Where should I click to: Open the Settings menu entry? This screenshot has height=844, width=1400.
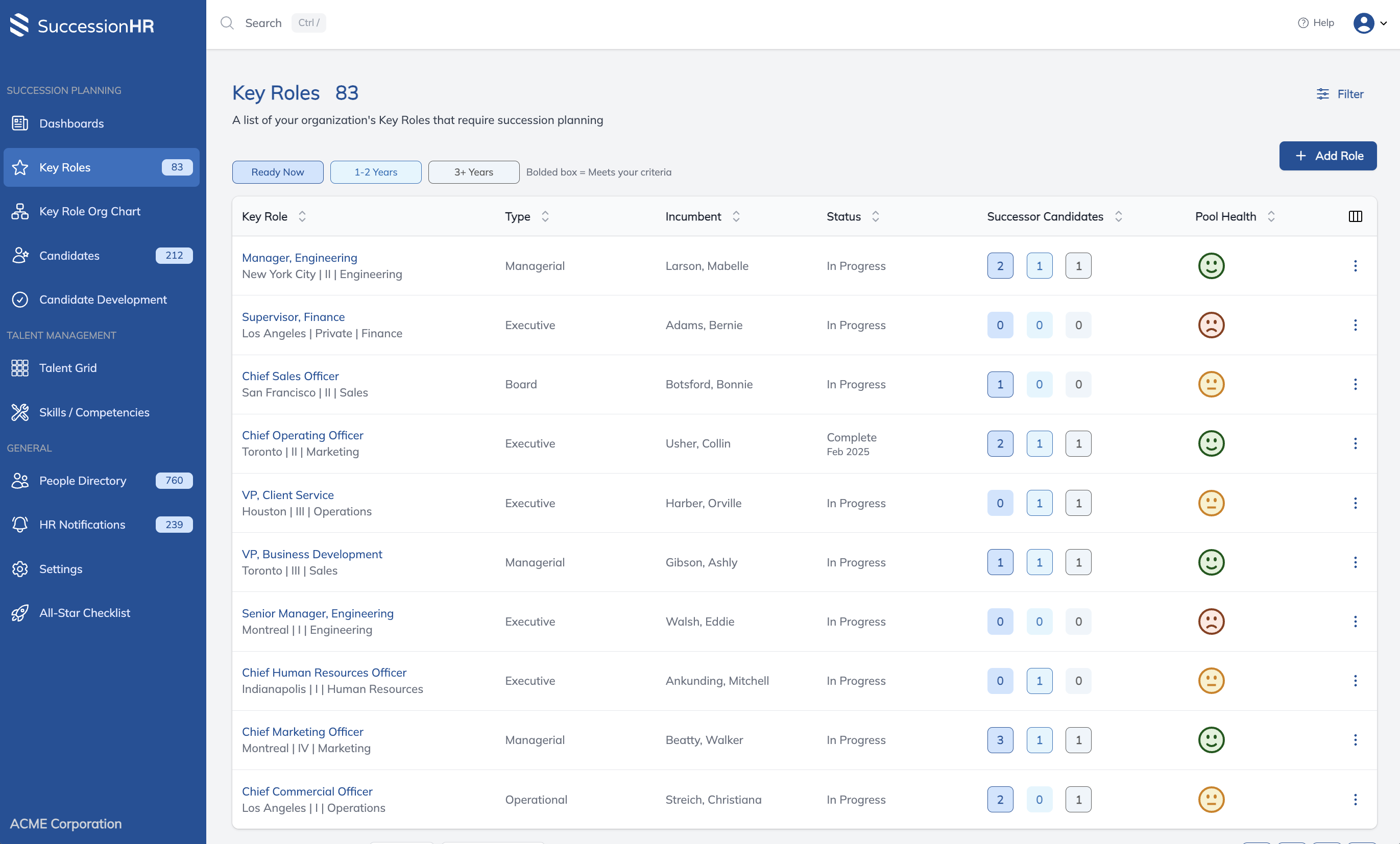tap(61, 568)
